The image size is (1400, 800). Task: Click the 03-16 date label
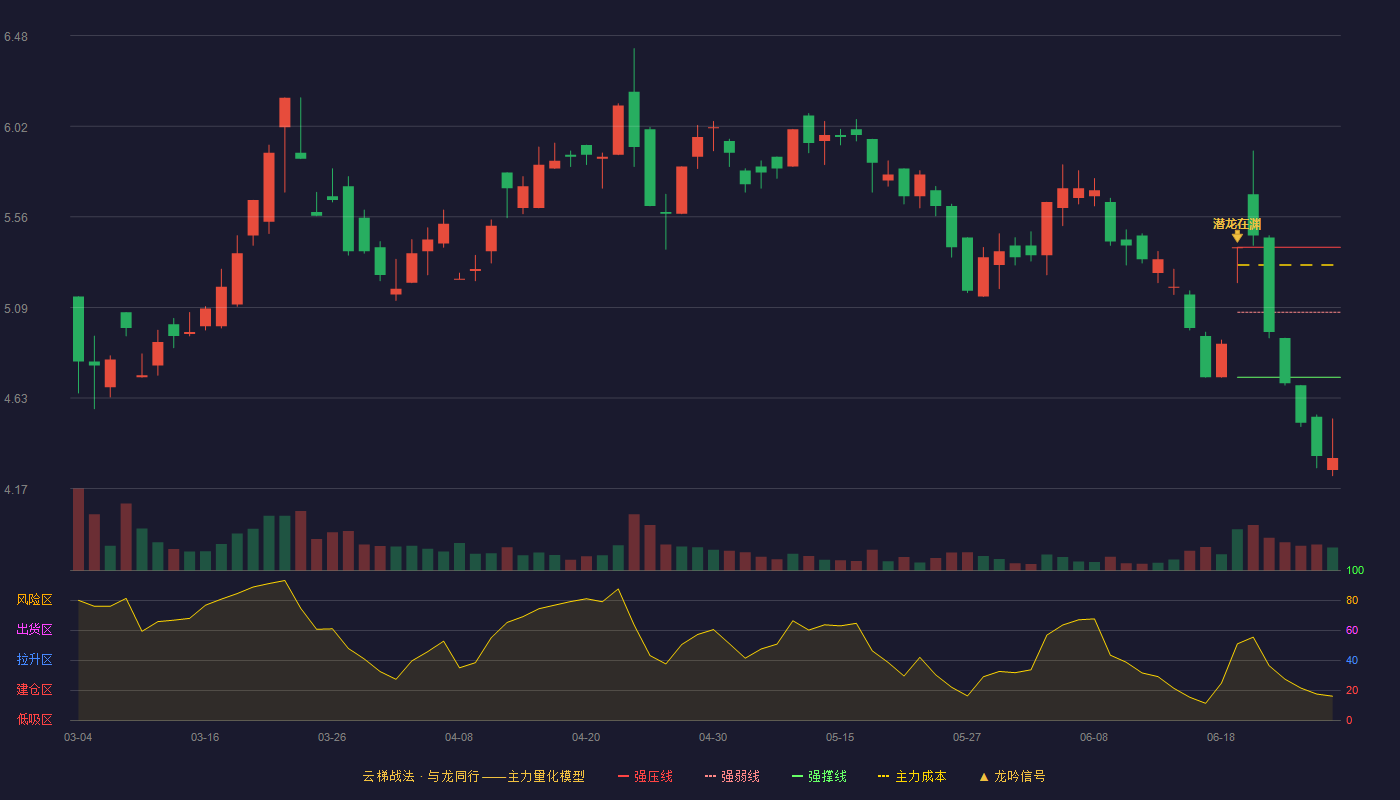click(205, 737)
